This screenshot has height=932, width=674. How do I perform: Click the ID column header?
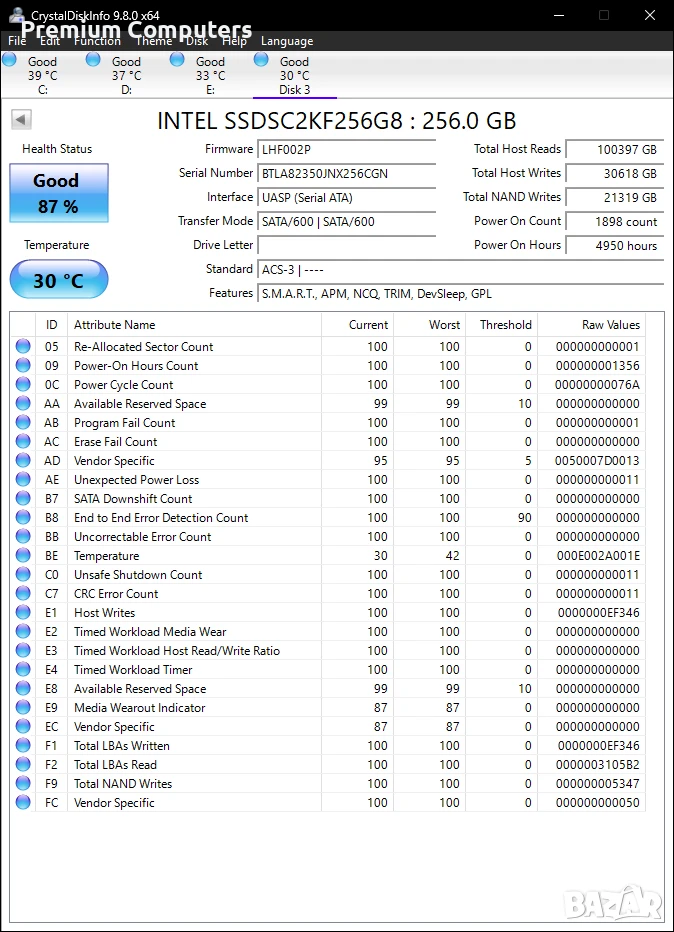pos(52,325)
